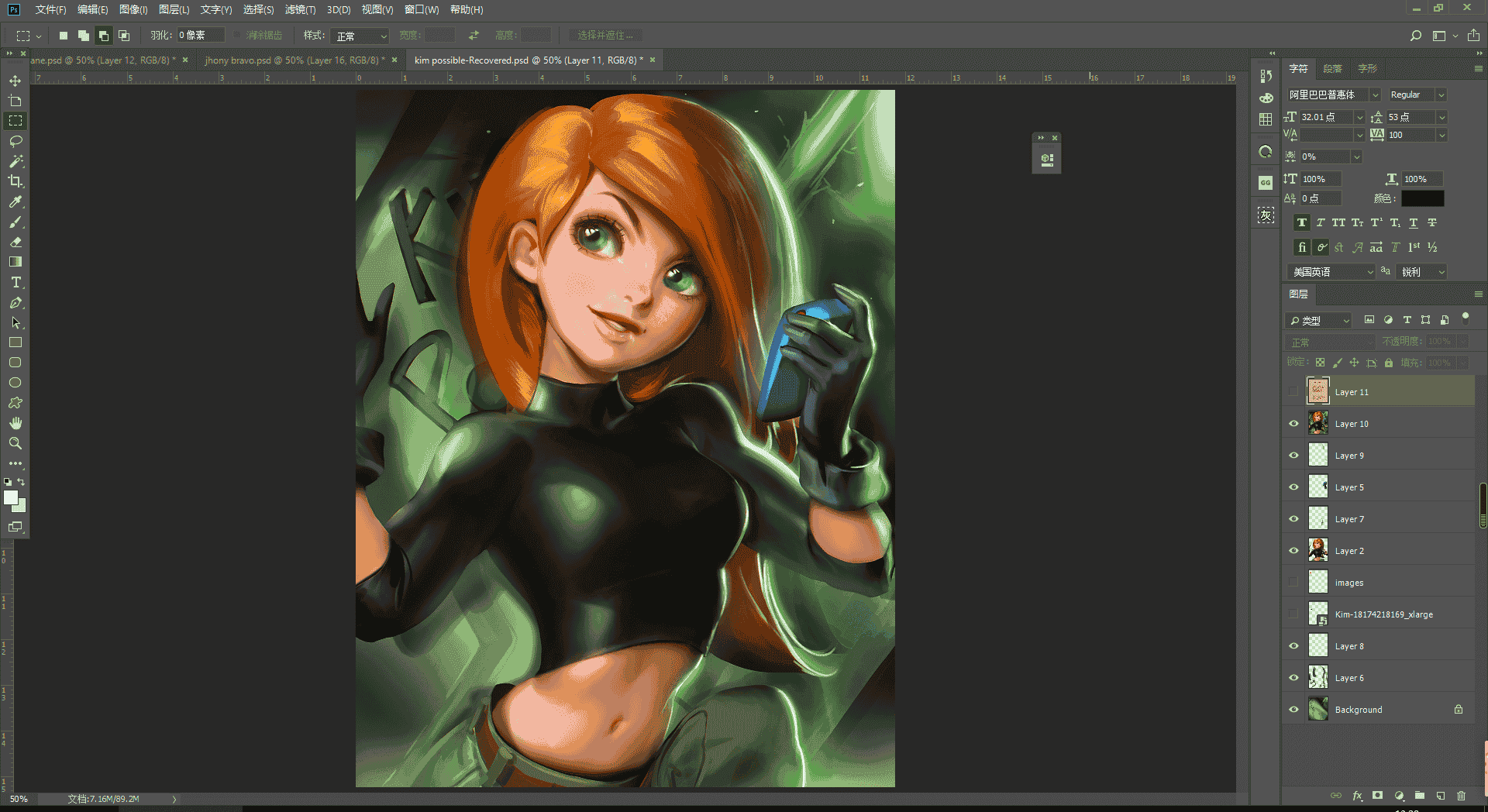Select the Crop tool

tap(15, 181)
